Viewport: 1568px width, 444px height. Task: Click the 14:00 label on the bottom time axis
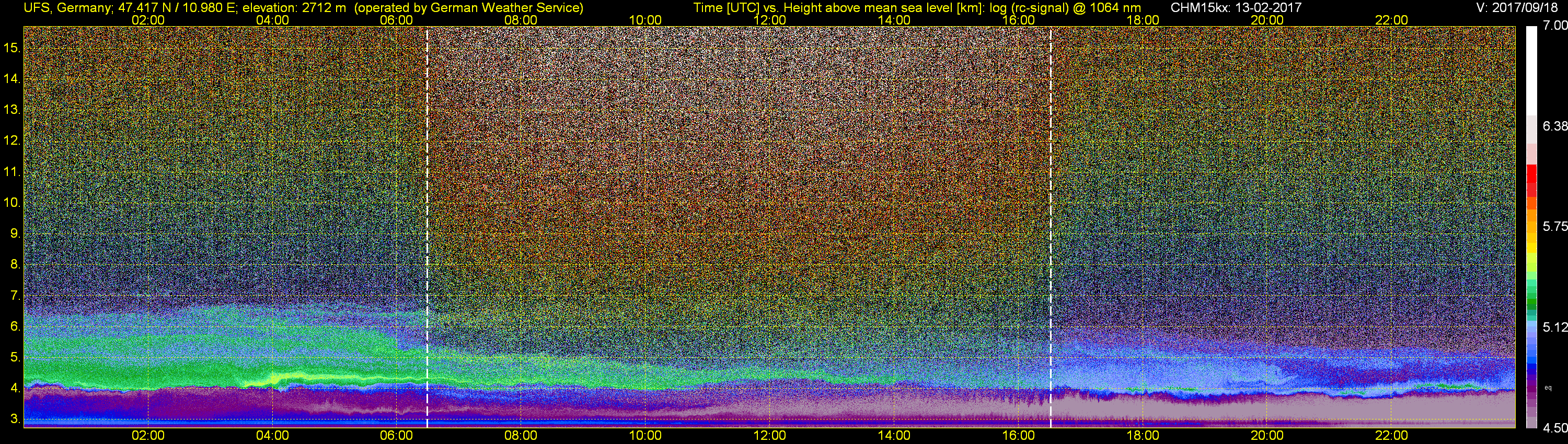coord(894,436)
